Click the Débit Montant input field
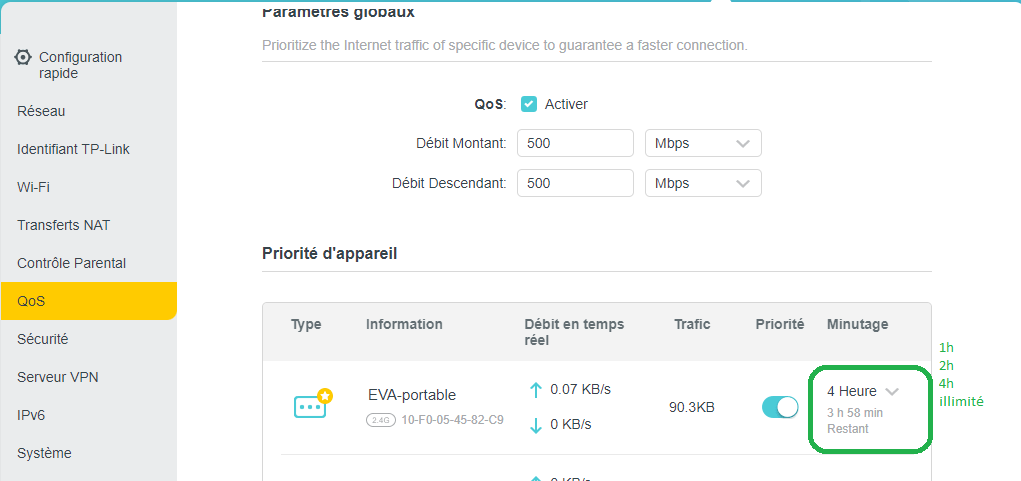1021x481 pixels. tap(575, 143)
